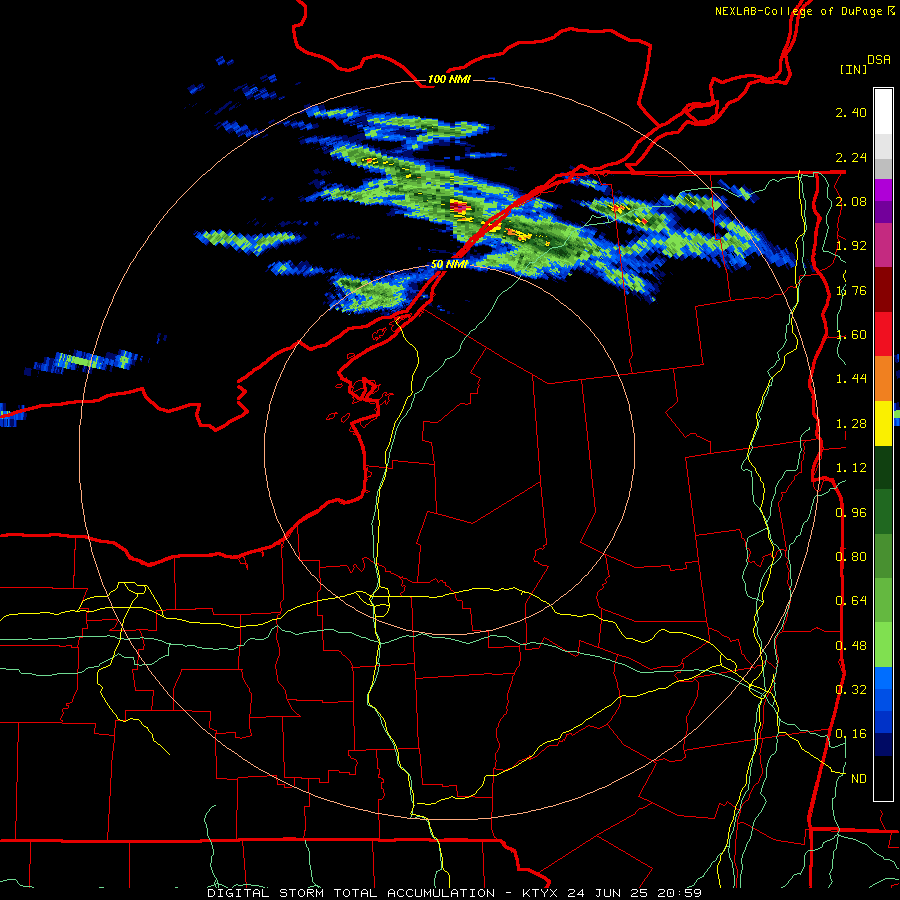The width and height of the screenshot is (900, 900).
Task: Select the 2.24 legend value
Action: (851, 157)
